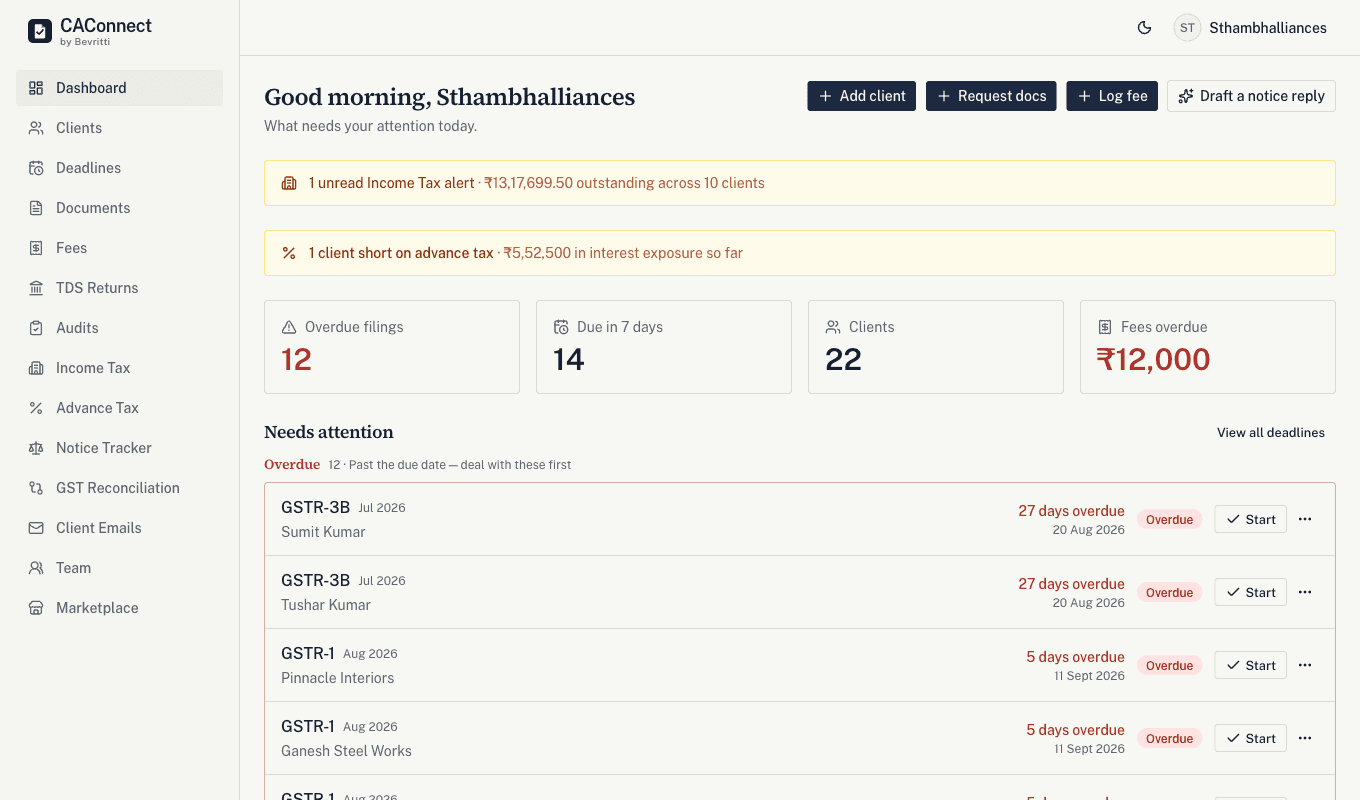Open more options for Tushar Kumar GSTR-3B
Viewport: 1360px width, 800px height.
[1305, 592]
